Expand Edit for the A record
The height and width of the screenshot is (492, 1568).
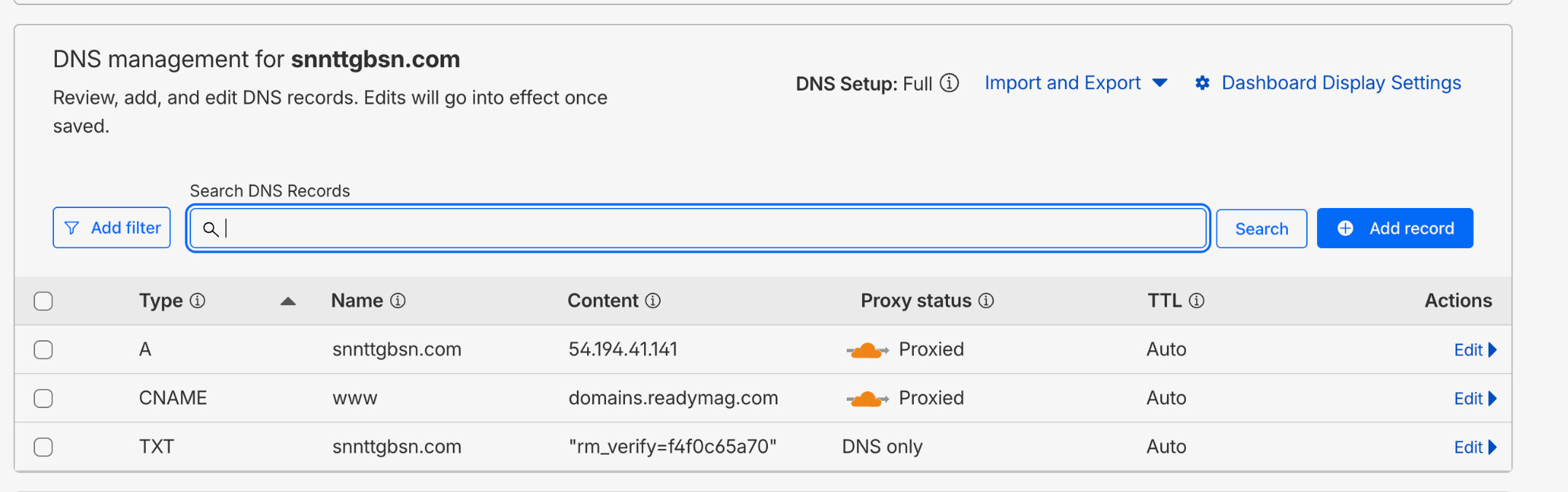point(1475,350)
